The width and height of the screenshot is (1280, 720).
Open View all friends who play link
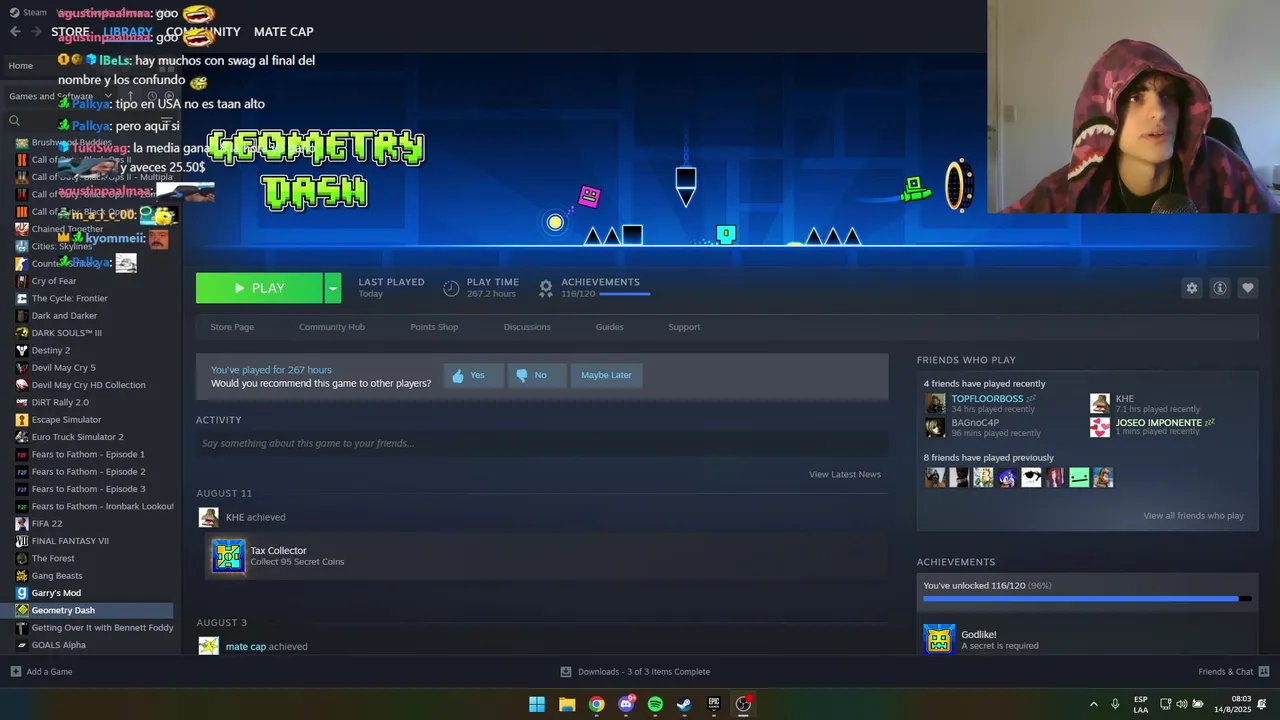point(1193,516)
